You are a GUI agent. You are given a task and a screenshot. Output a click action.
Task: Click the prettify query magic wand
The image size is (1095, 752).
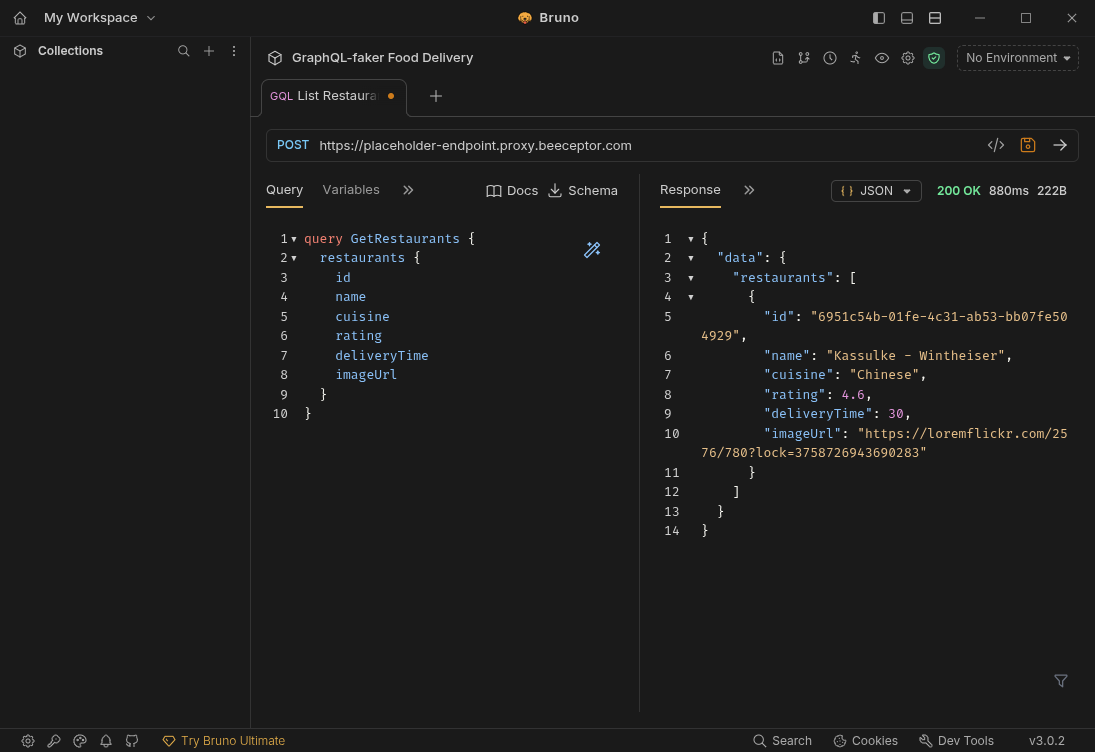tap(592, 250)
